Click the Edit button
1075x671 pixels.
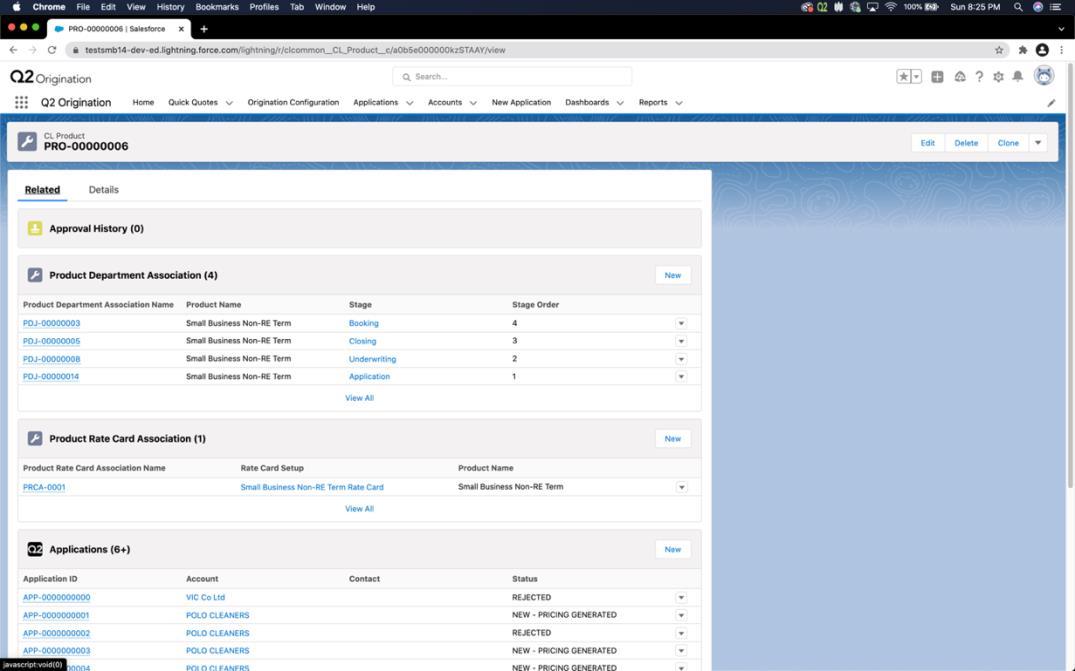928,143
